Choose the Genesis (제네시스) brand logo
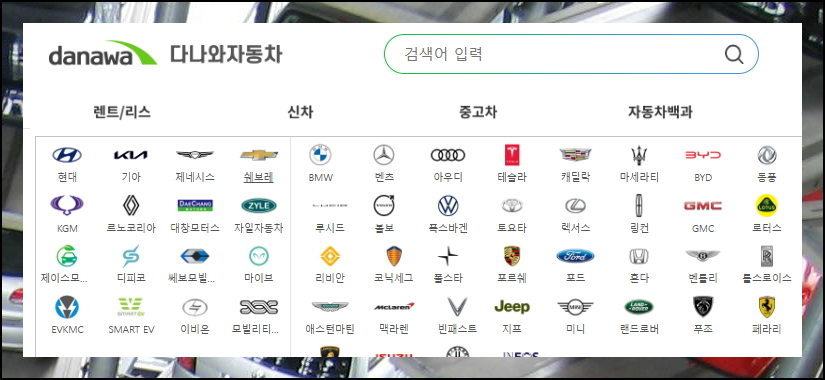825x380 pixels. pos(195,155)
